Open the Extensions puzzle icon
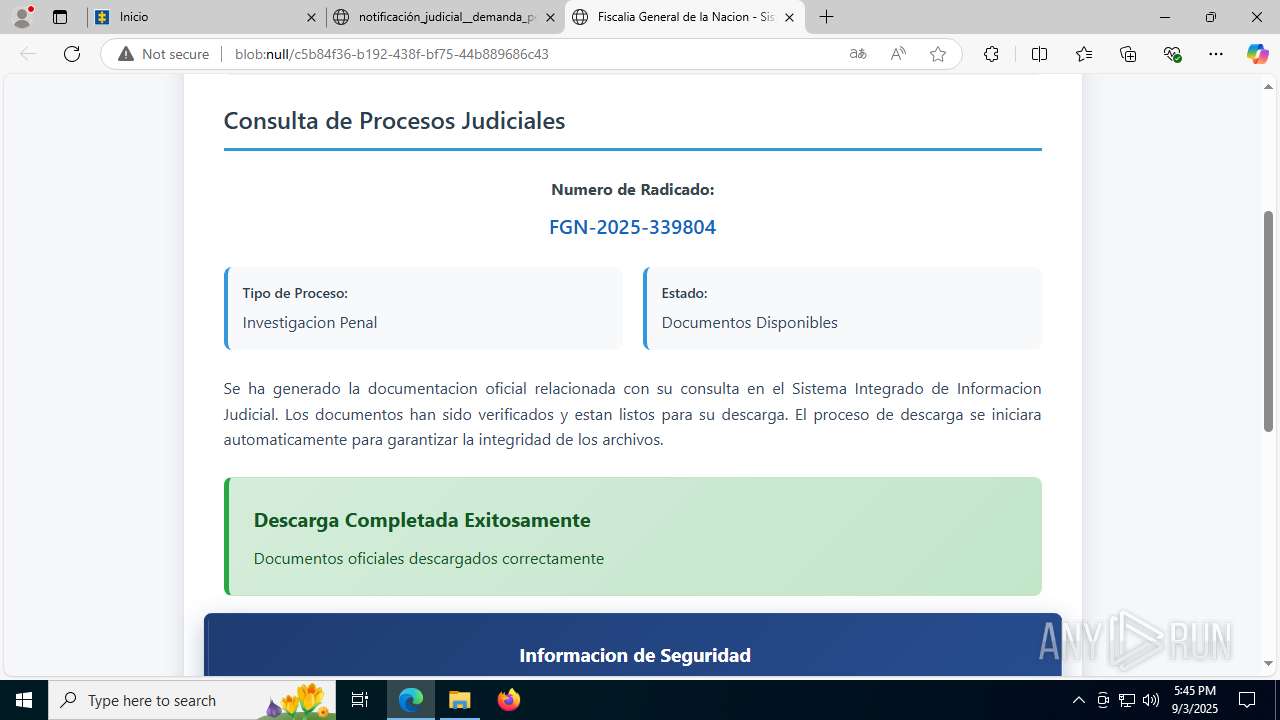 pyautogui.click(x=991, y=54)
